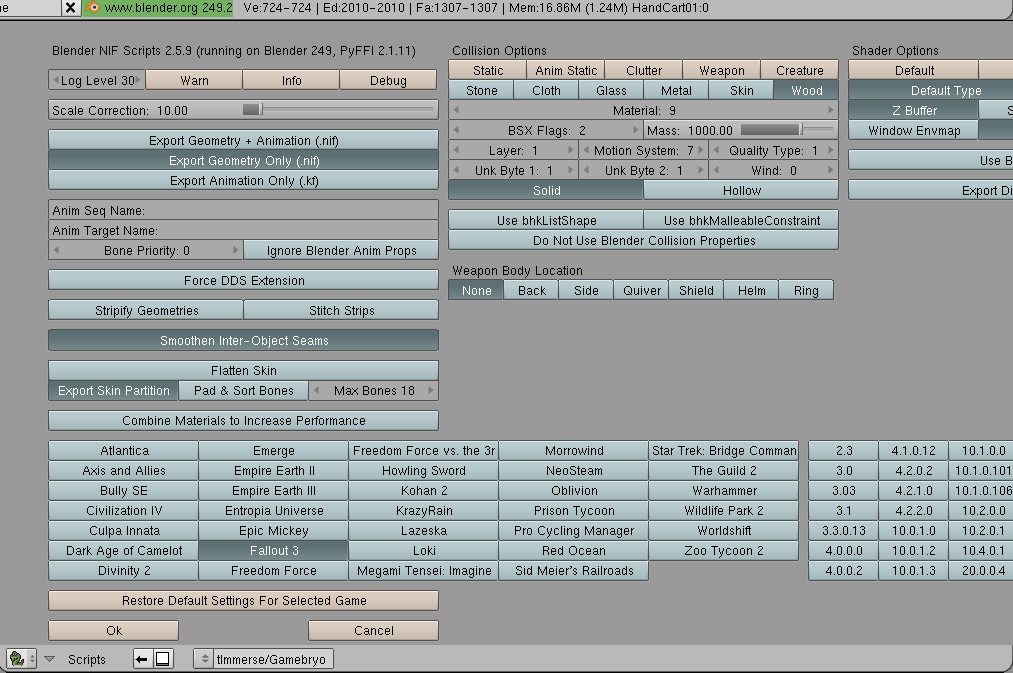The width and height of the screenshot is (1013, 673).
Task: Confirm export with the Ok button
Action: point(114,630)
